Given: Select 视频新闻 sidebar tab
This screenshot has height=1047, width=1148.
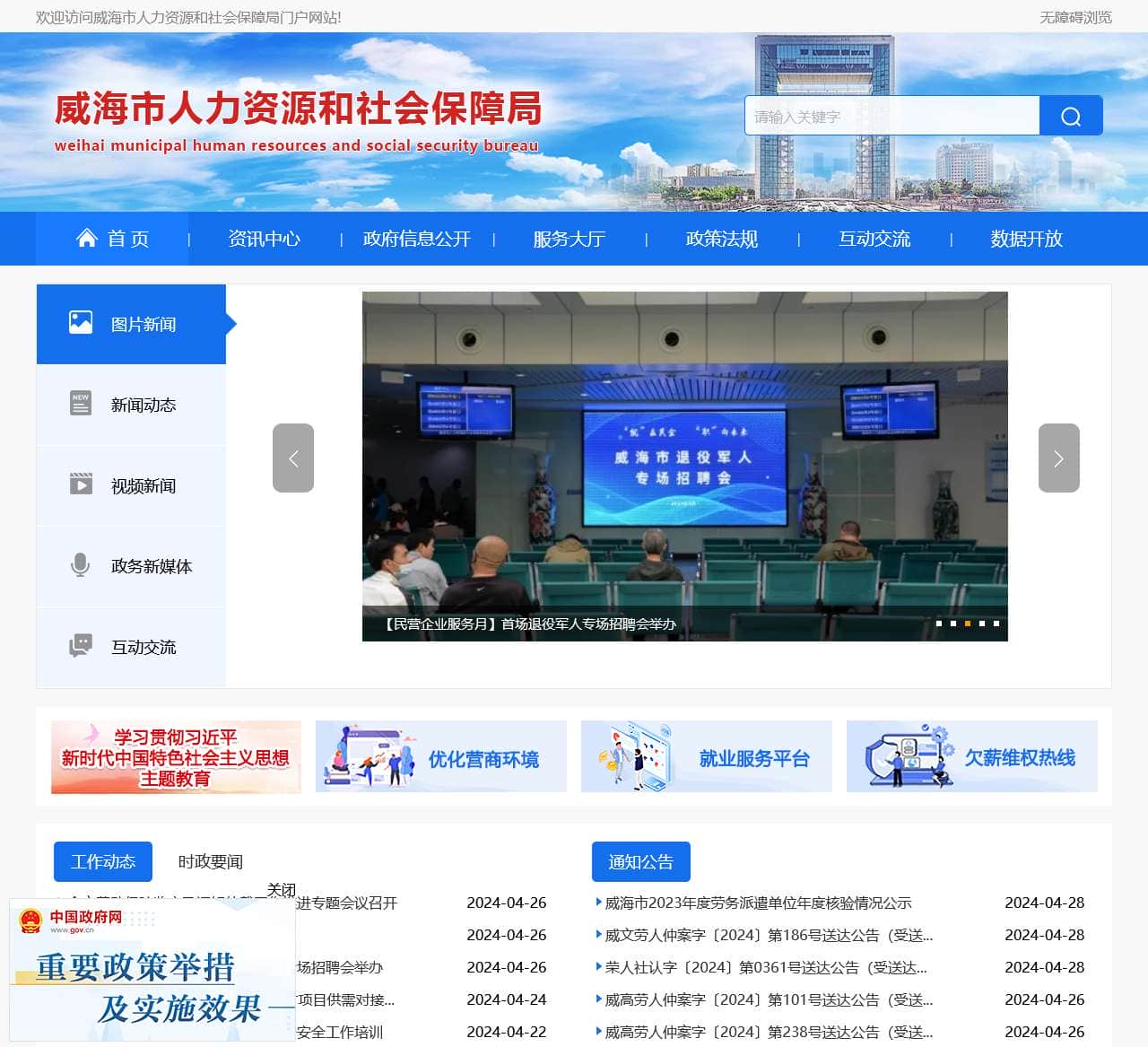Looking at the screenshot, I should click(131, 485).
